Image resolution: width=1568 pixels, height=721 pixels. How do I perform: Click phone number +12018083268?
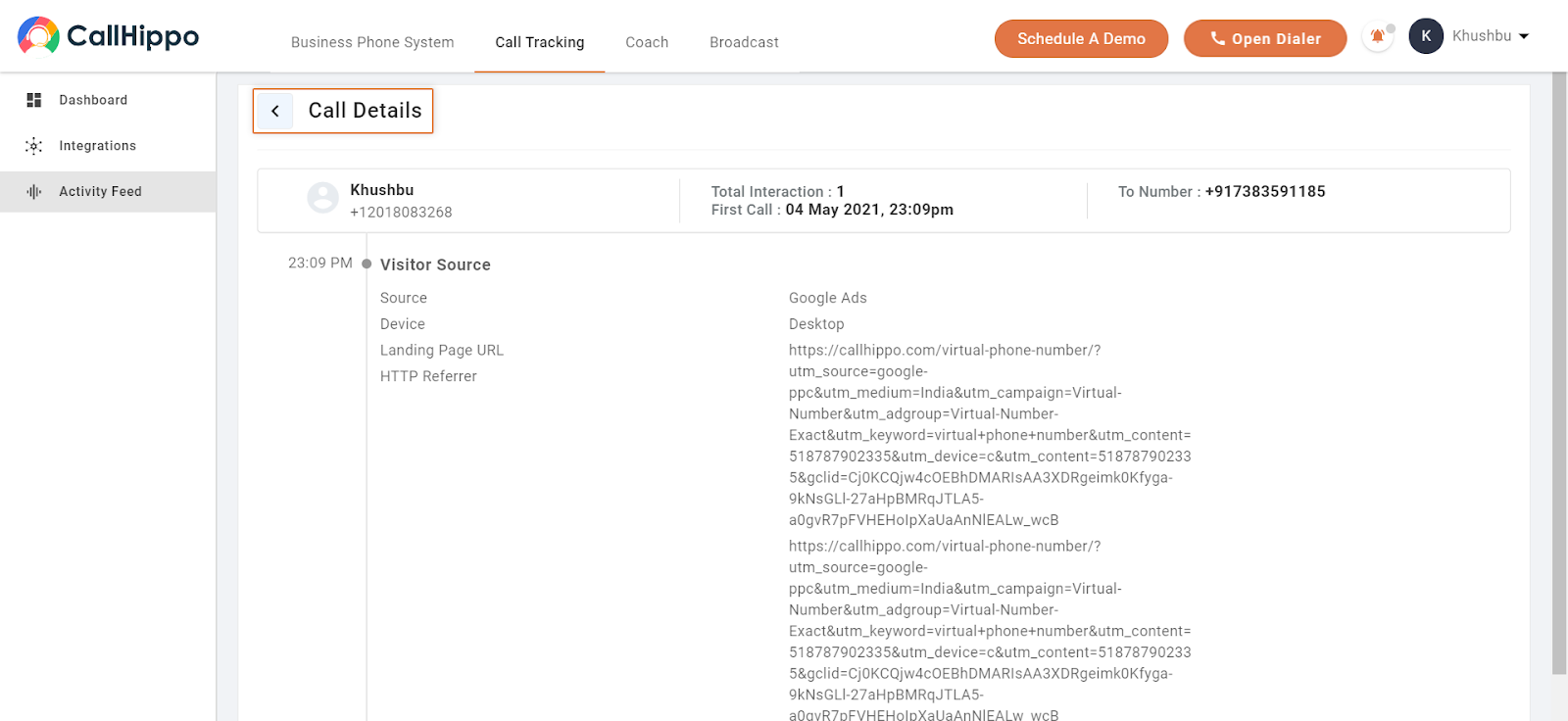401,213
